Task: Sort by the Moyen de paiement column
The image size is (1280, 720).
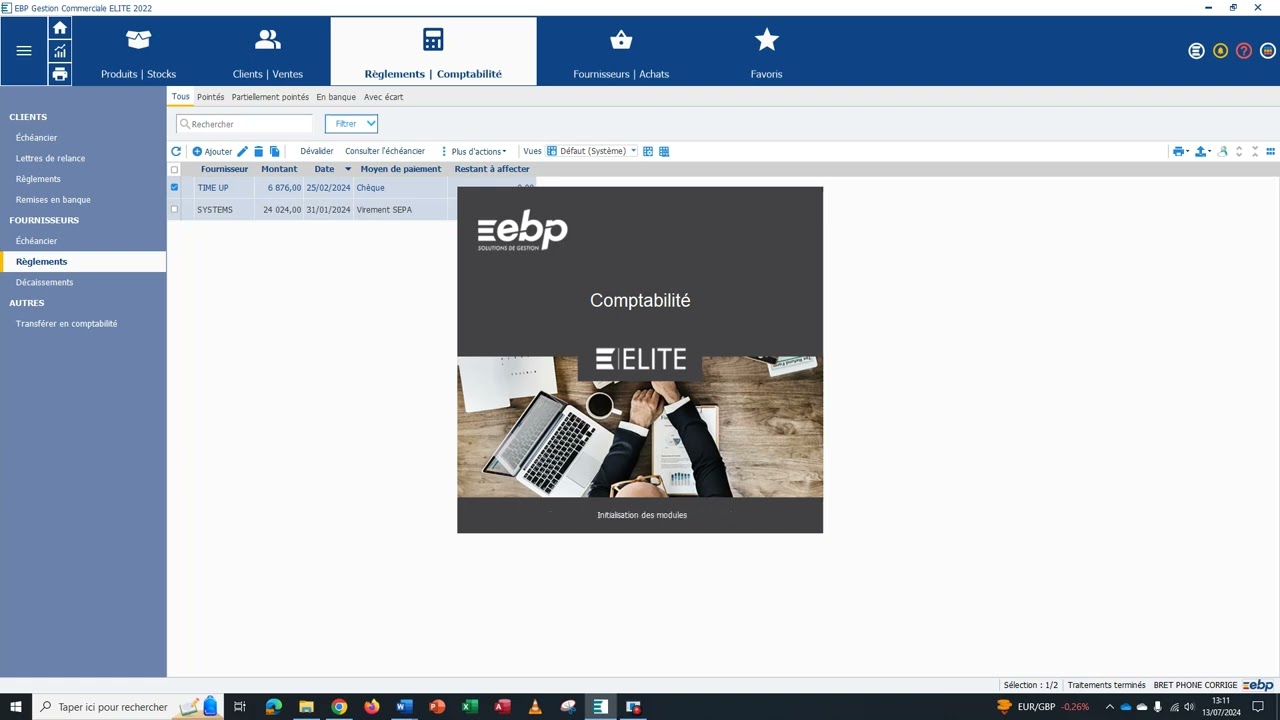Action: click(x=400, y=169)
